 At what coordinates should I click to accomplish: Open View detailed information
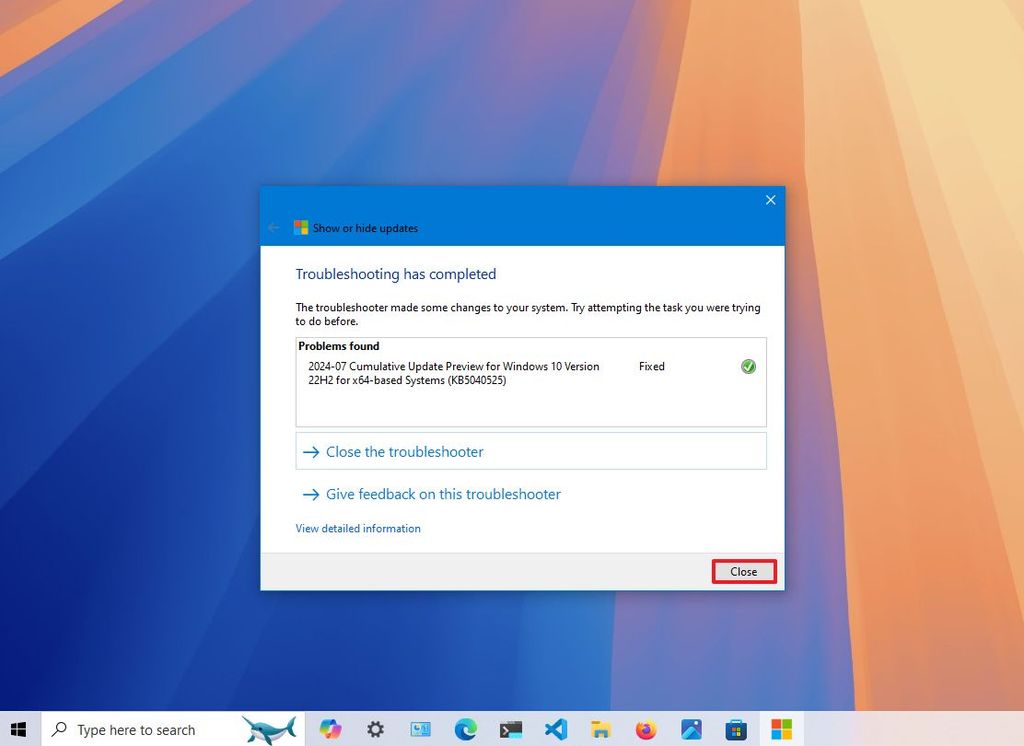357,528
